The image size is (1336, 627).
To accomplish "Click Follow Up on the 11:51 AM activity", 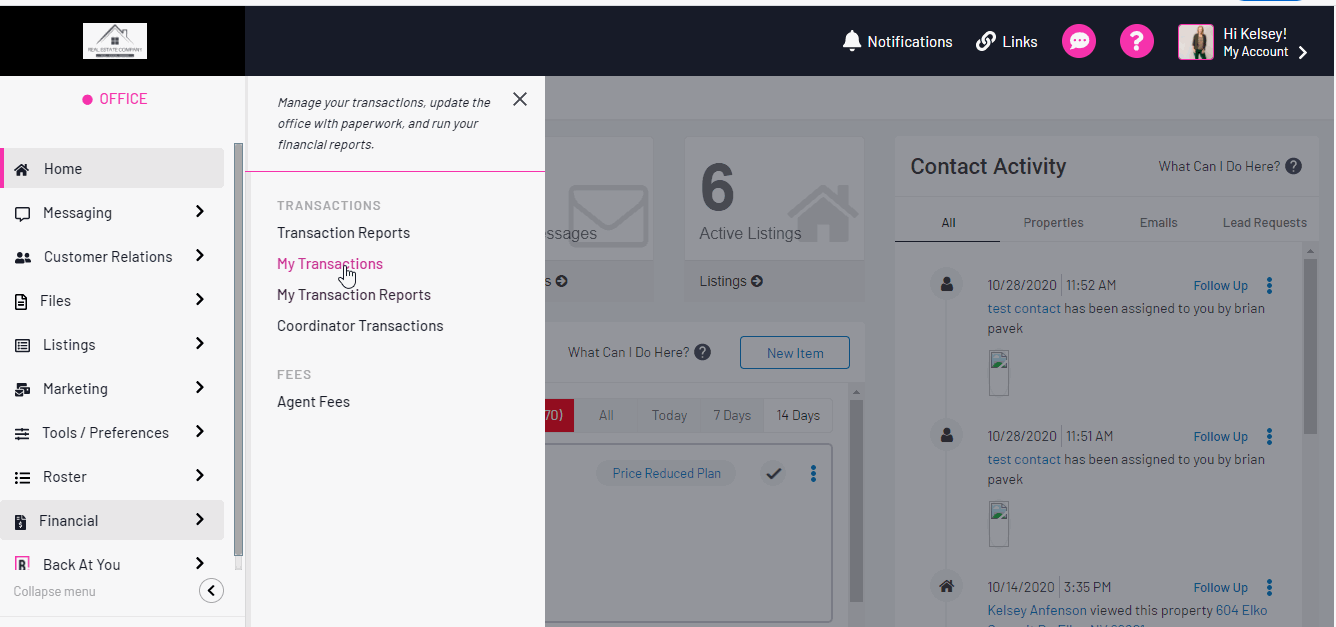I will pos(1220,437).
